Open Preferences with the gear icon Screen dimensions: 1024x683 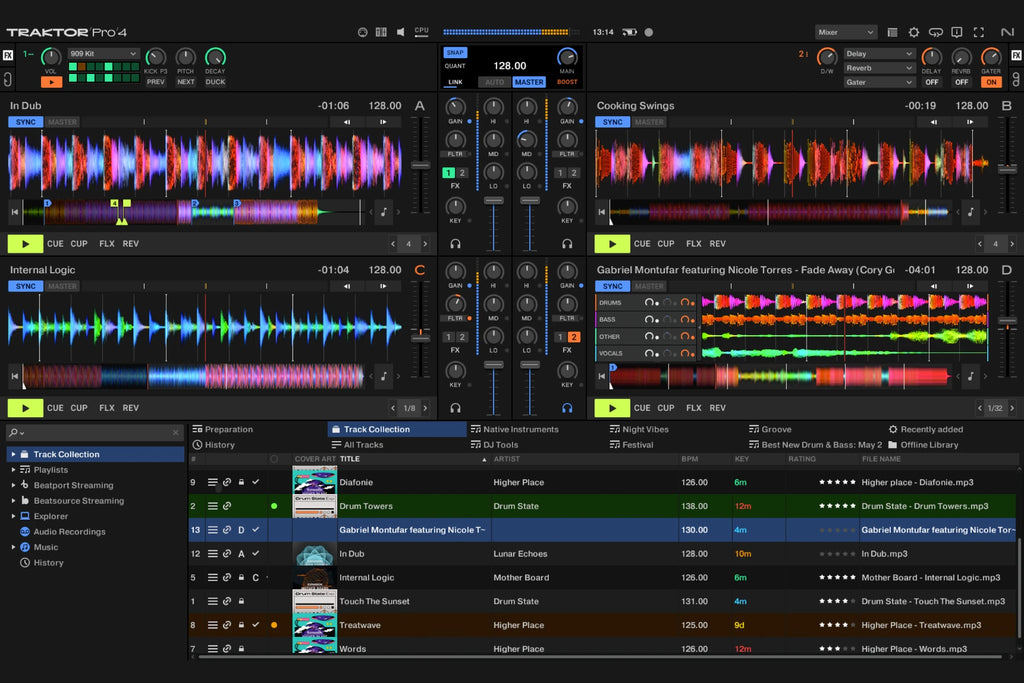tap(913, 32)
